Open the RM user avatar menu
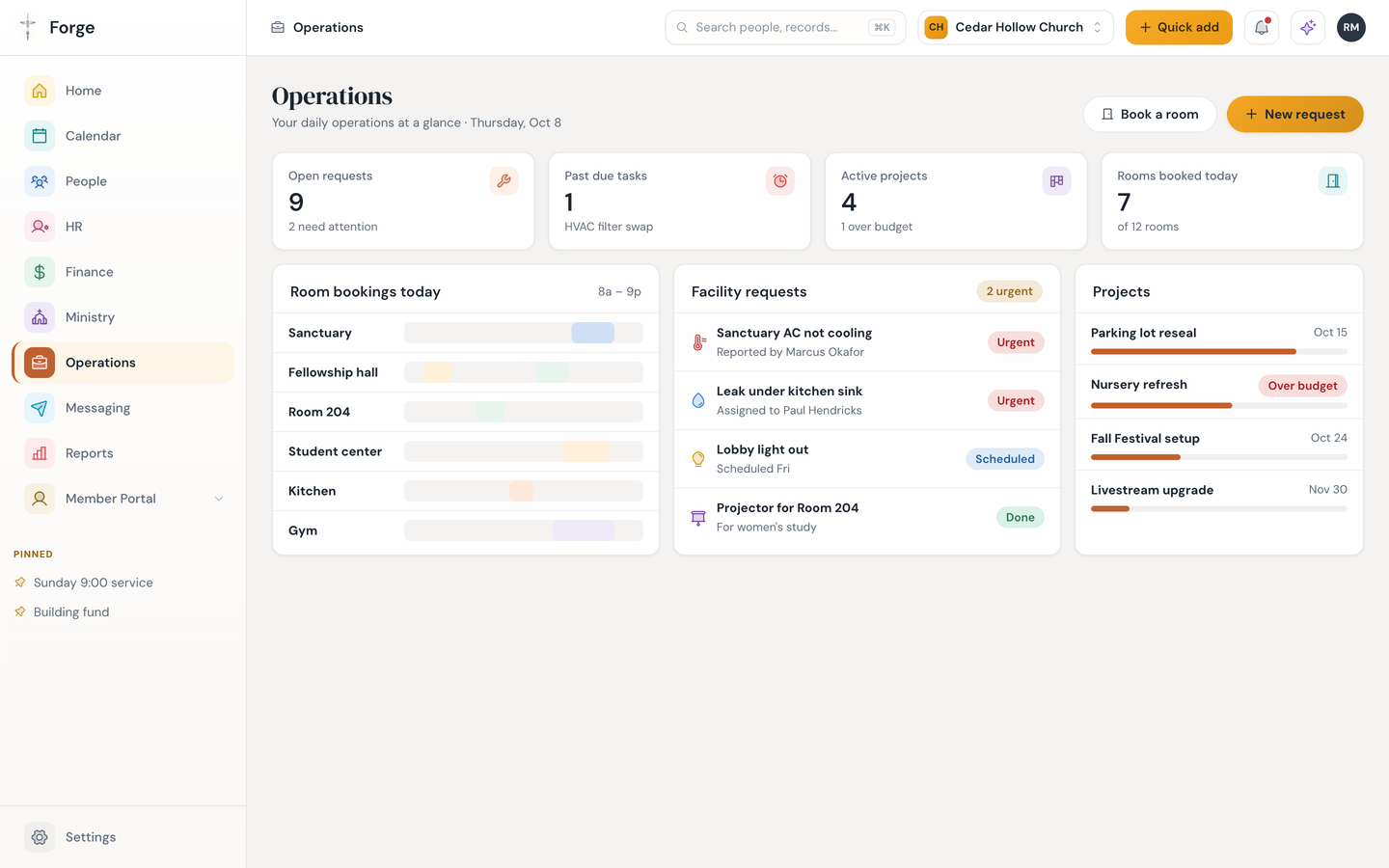Image resolution: width=1389 pixels, height=868 pixels. coord(1351,27)
